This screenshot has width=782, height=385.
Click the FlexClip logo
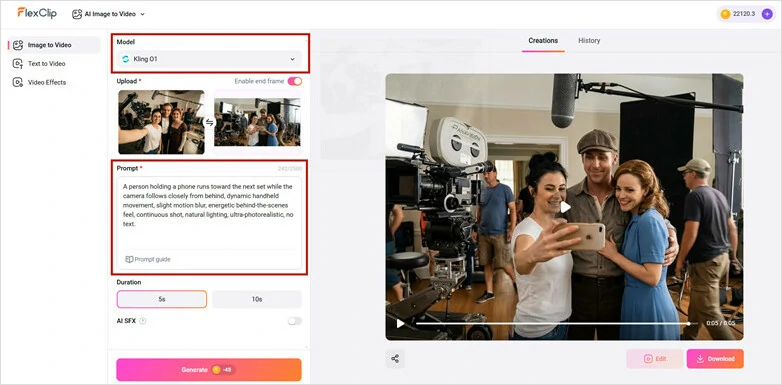[x=37, y=13]
